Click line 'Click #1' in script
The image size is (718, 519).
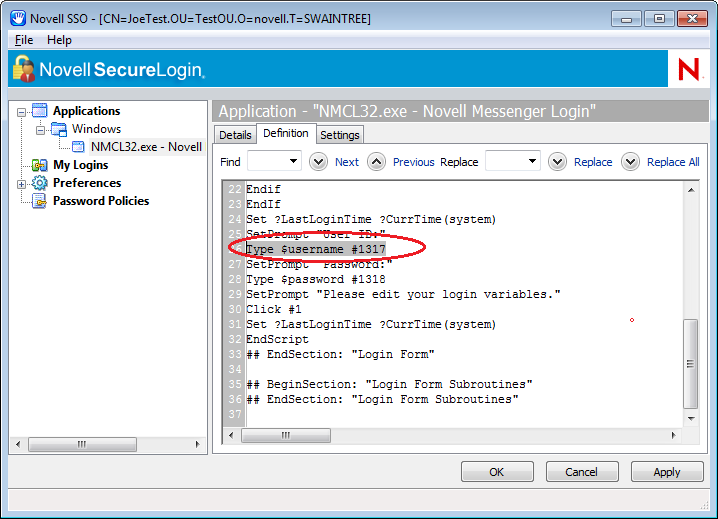pyautogui.click(x=274, y=309)
